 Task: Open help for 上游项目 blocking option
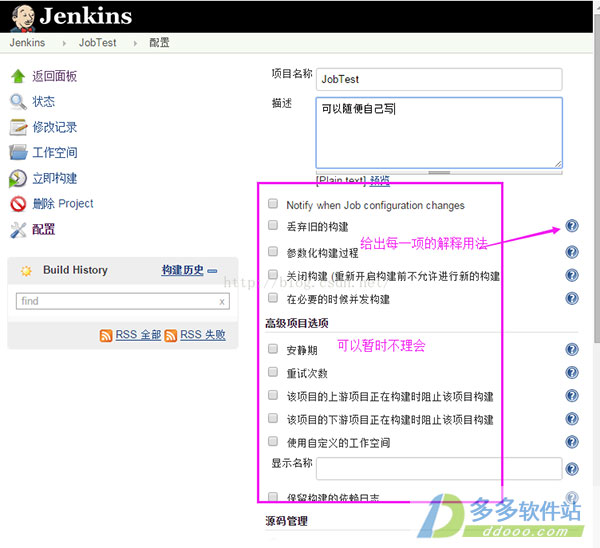coord(572,396)
